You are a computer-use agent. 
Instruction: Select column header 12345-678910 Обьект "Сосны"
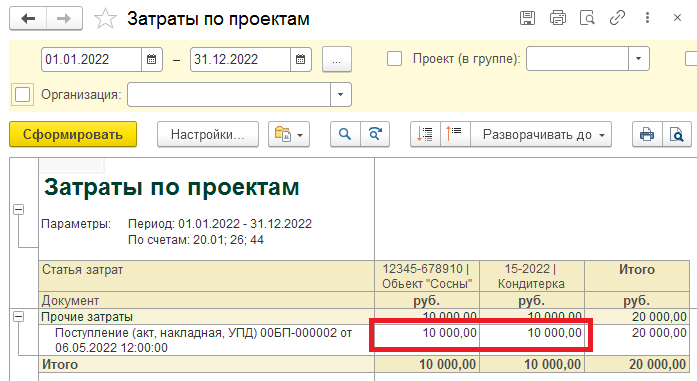tap(427, 276)
